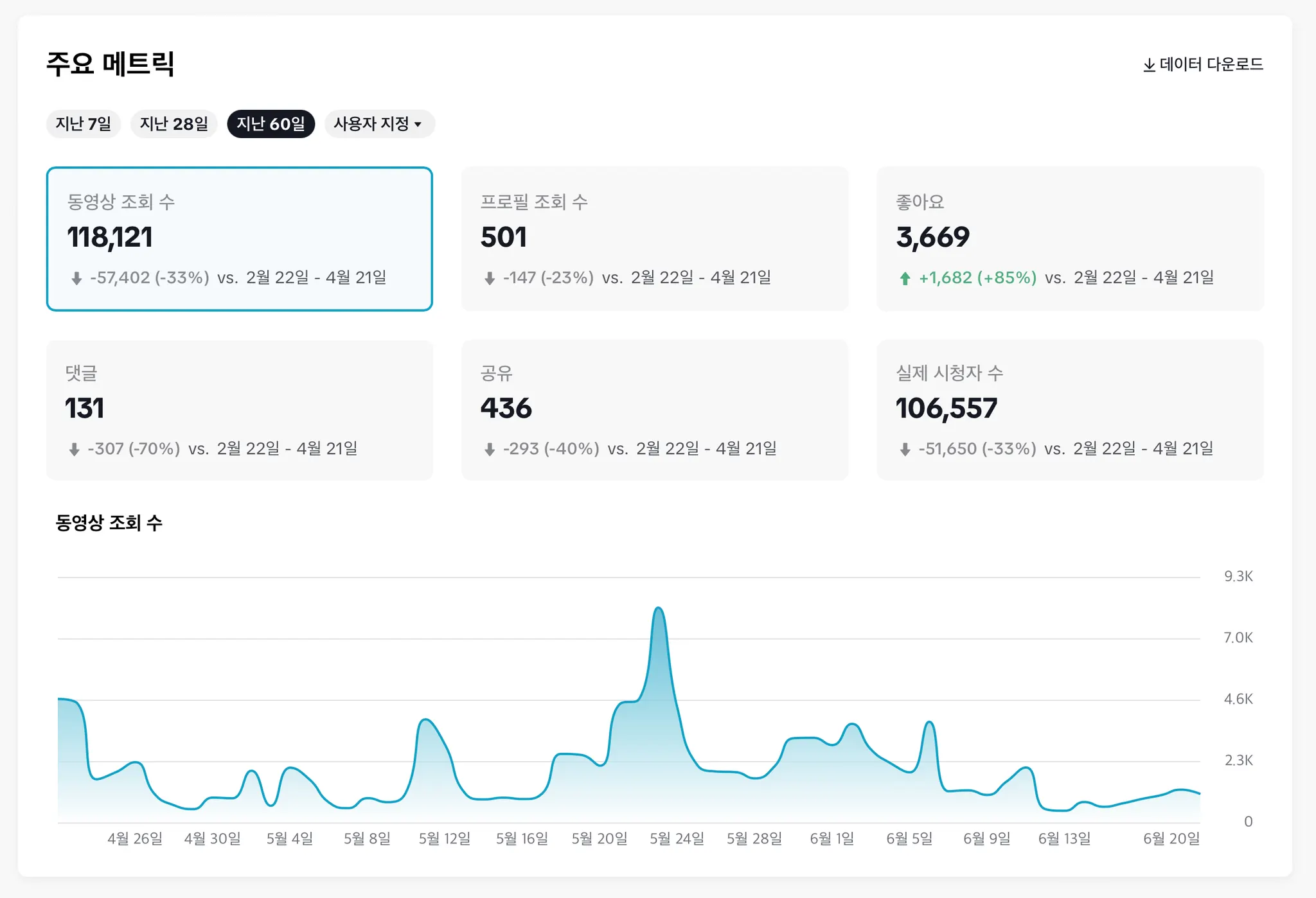Select the 동영상 조회 수 metric card
Image resolution: width=1316 pixels, height=898 pixels.
tap(239, 238)
